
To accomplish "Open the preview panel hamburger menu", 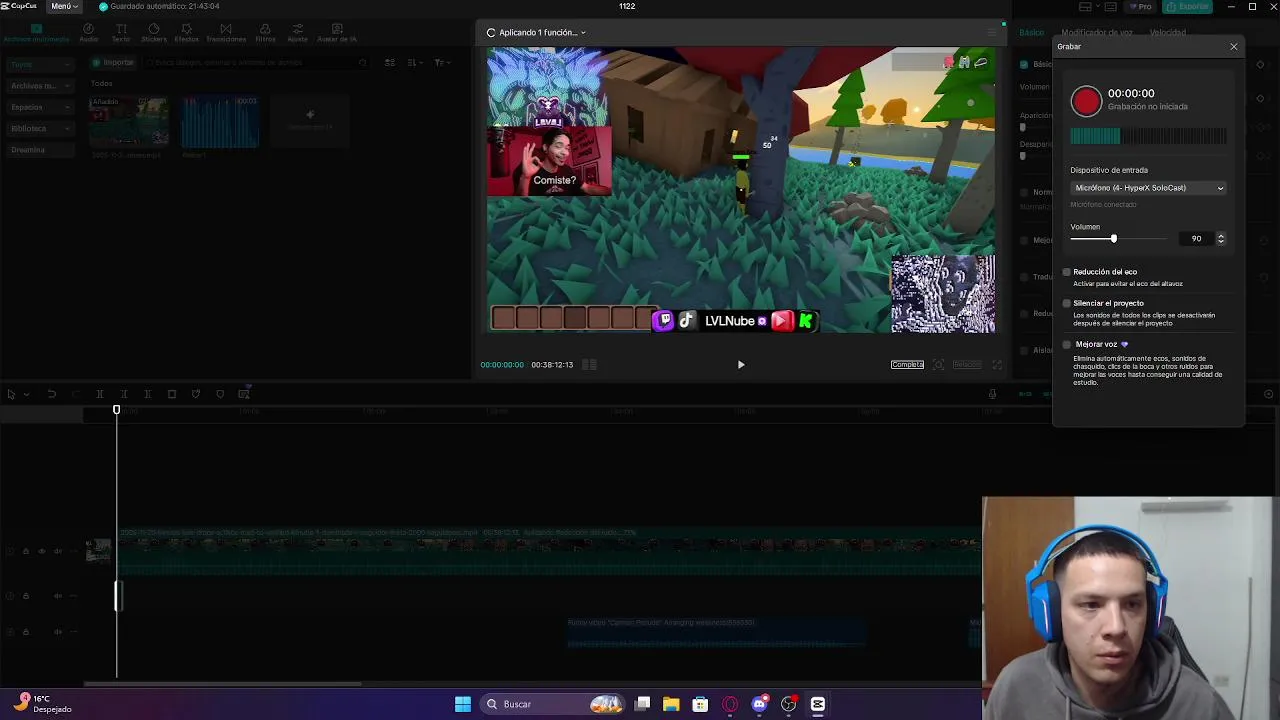I will click(x=992, y=33).
